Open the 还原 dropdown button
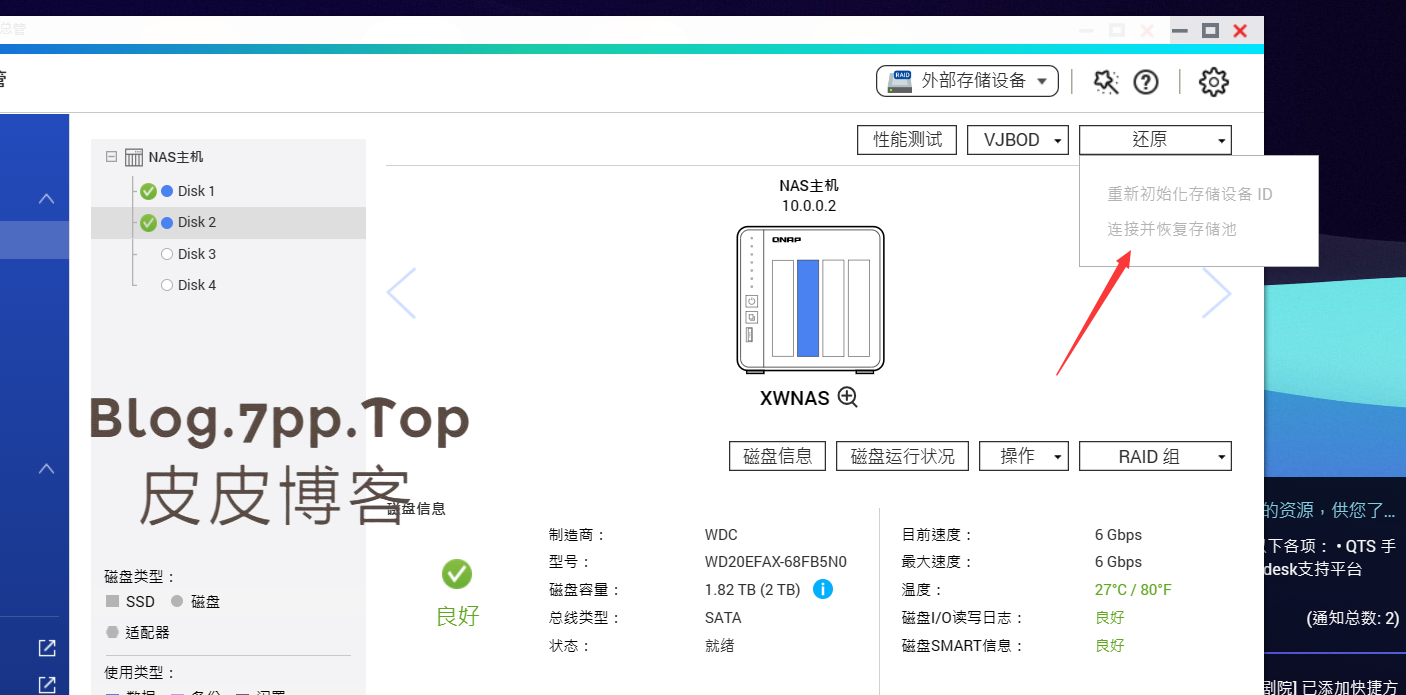The height and width of the screenshot is (695, 1406). pos(1155,140)
